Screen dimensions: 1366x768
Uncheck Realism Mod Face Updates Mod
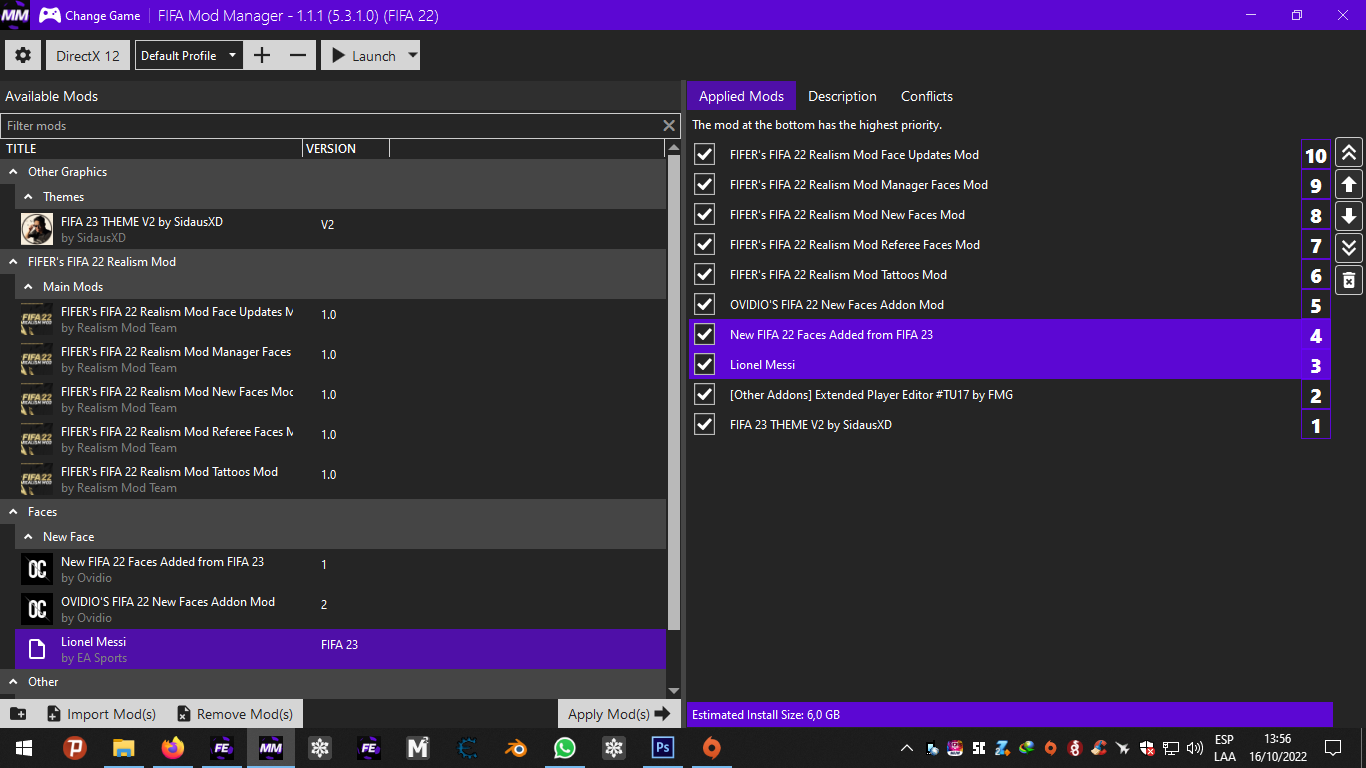[x=705, y=154]
